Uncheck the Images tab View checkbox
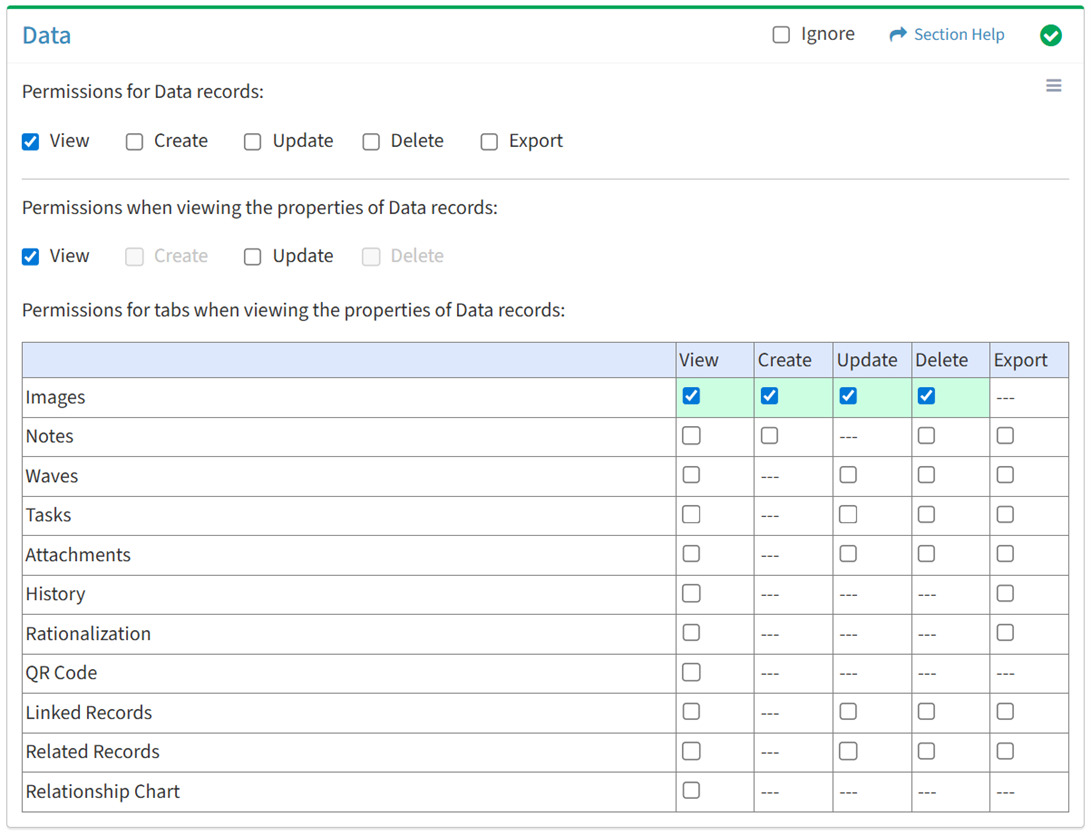 coord(691,396)
